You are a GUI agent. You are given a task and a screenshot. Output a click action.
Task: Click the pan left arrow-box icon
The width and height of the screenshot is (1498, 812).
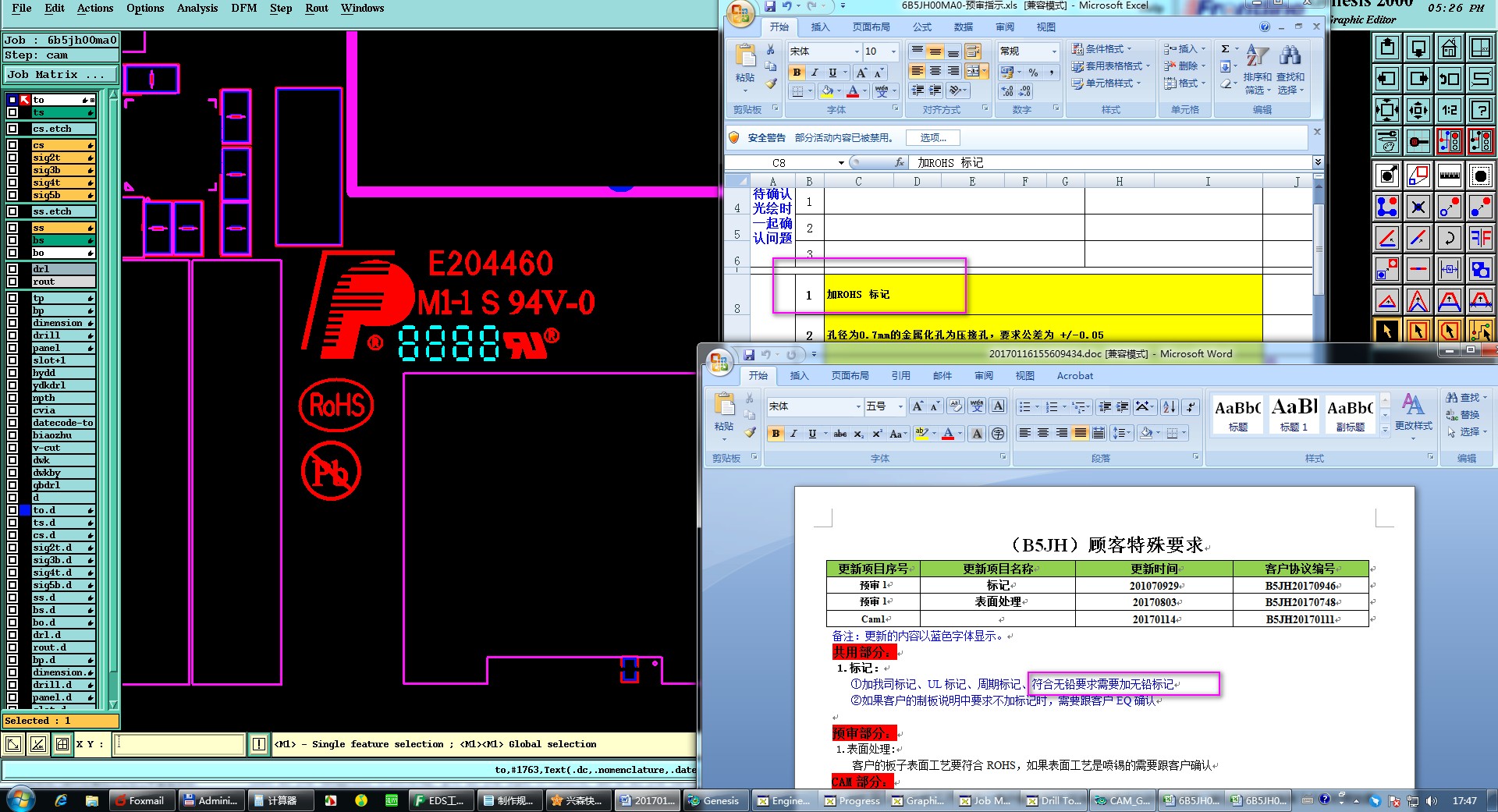tap(1386, 79)
